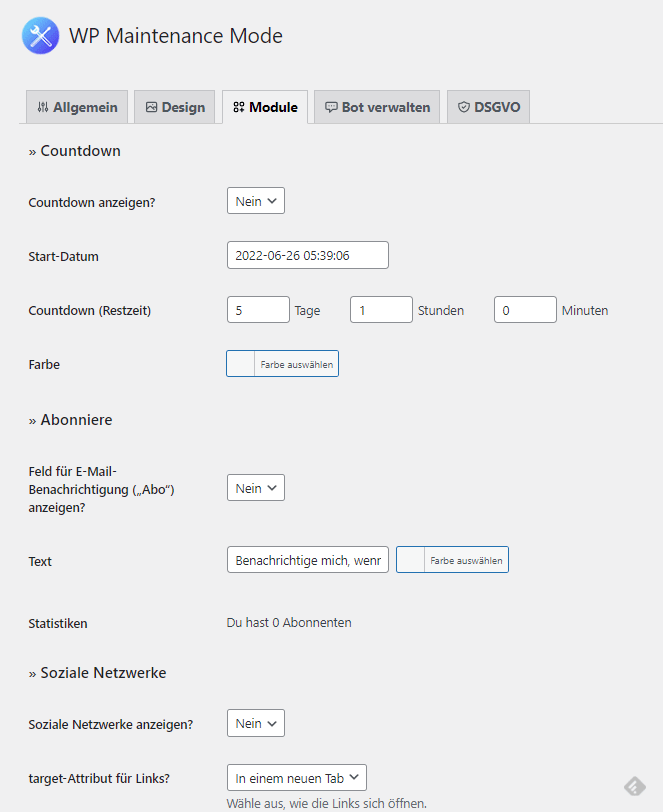Image resolution: width=663 pixels, height=812 pixels.
Task: Click the modules grid icon
Action: (x=239, y=107)
